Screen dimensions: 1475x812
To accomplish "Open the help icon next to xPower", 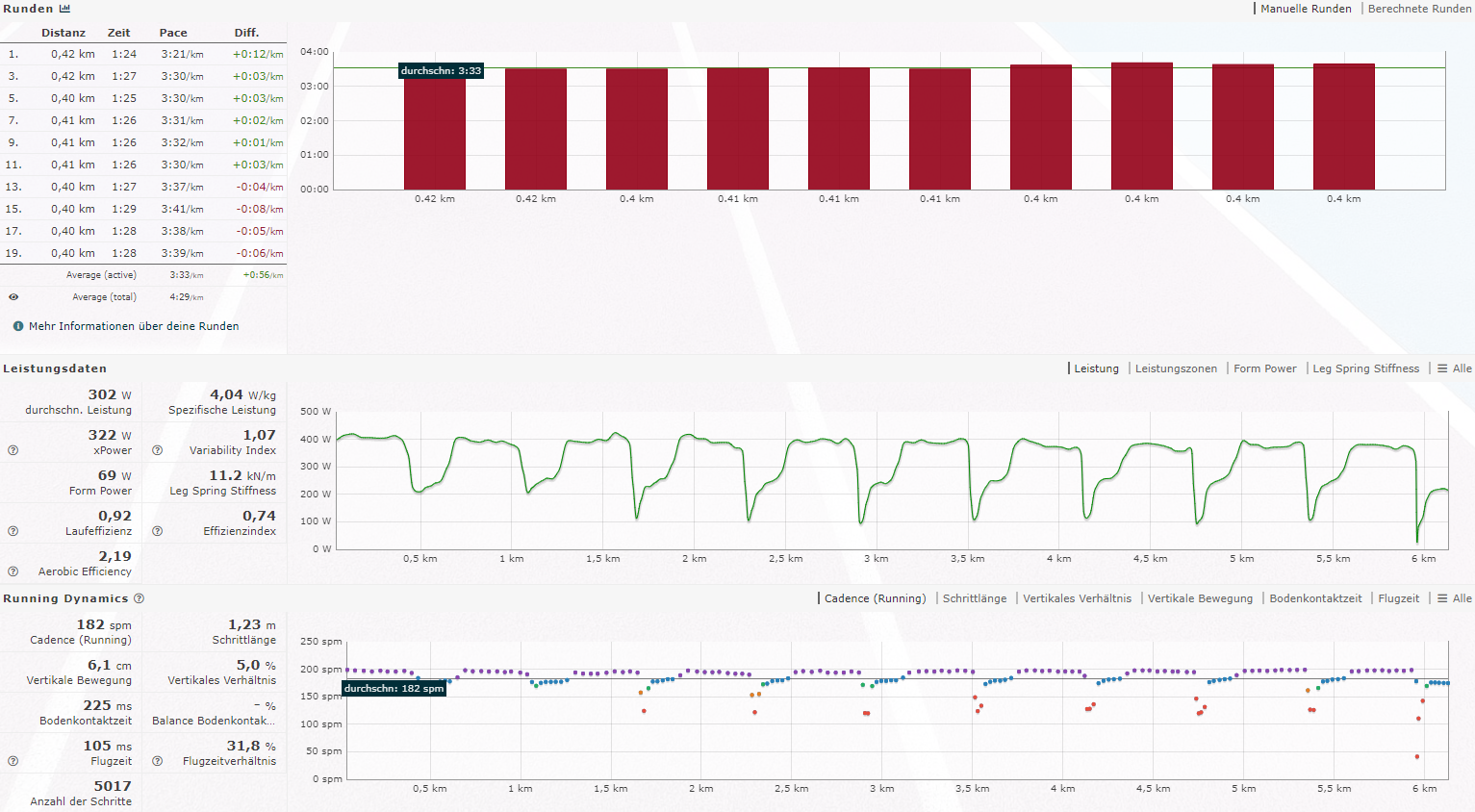I will coord(13,450).
